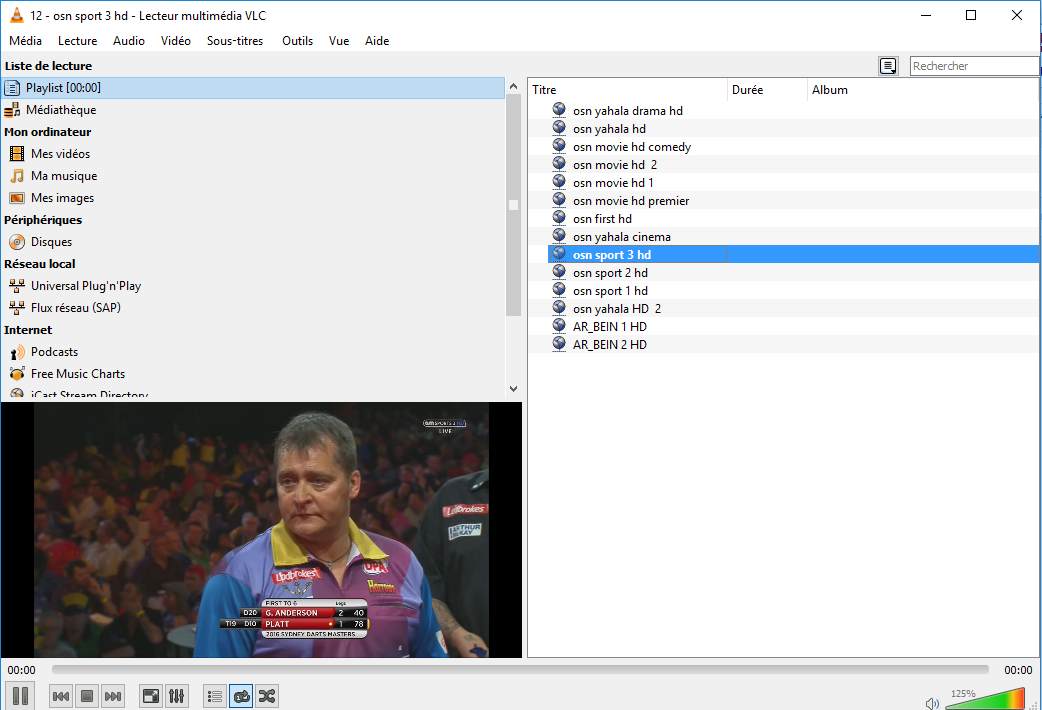
Task: Open the Vue menu
Action: pyautogui.click(x=339, y=41)
